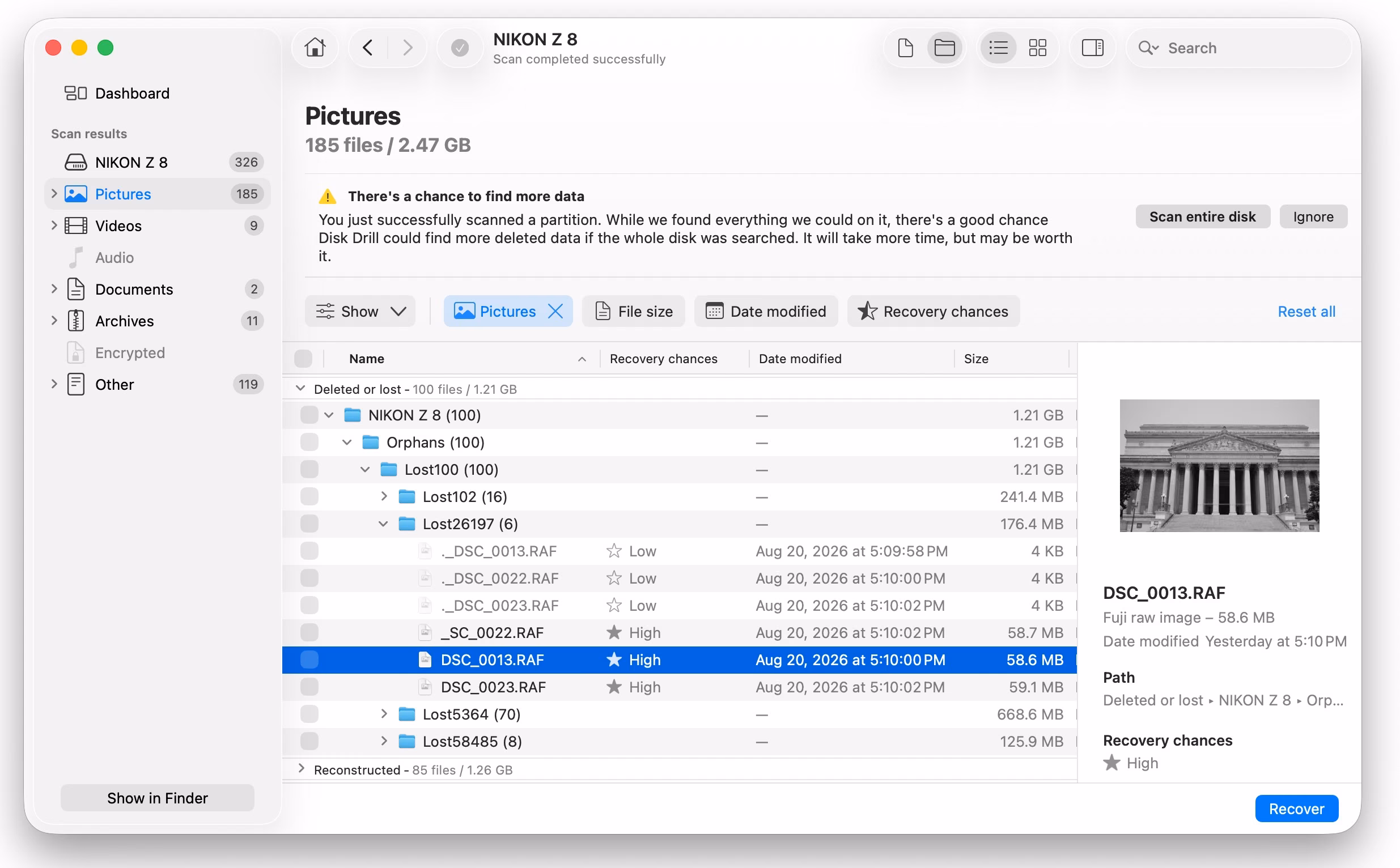The width and height of the screenshot is (1400, 868).
Task: Open the File size filter
Action: point(633,311)
